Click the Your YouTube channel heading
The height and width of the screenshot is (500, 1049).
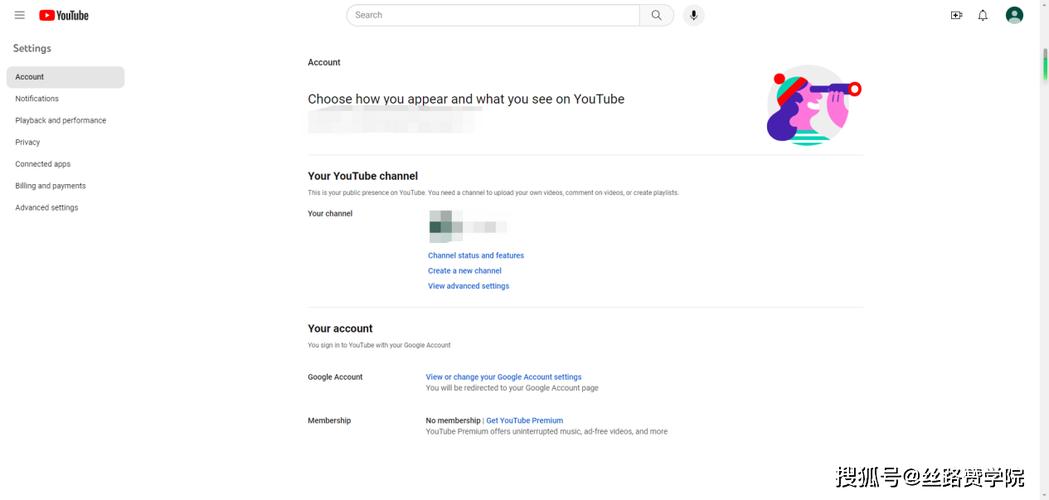tap(363, 176)
